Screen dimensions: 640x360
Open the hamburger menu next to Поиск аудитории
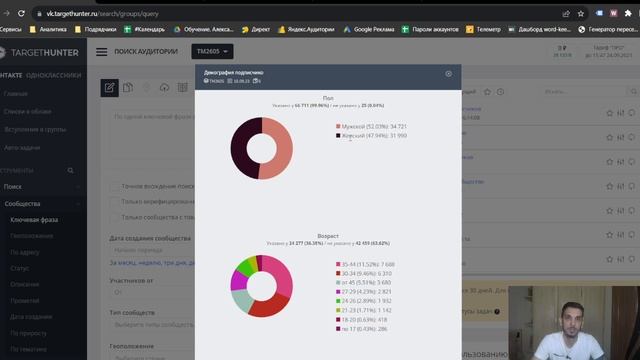coord(102,52)
